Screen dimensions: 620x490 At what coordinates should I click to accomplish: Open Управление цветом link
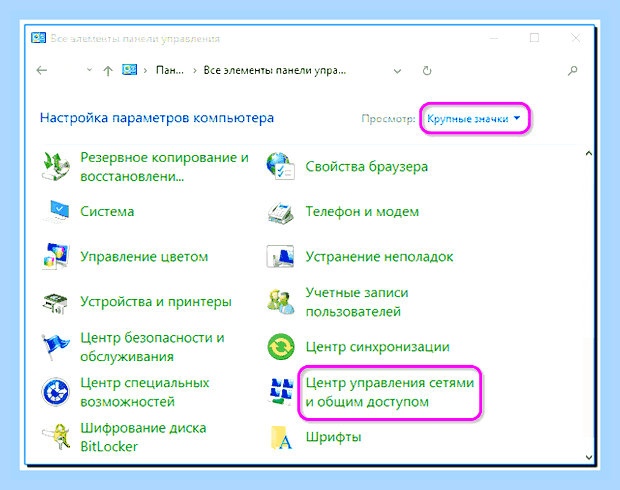coord(144,257)
